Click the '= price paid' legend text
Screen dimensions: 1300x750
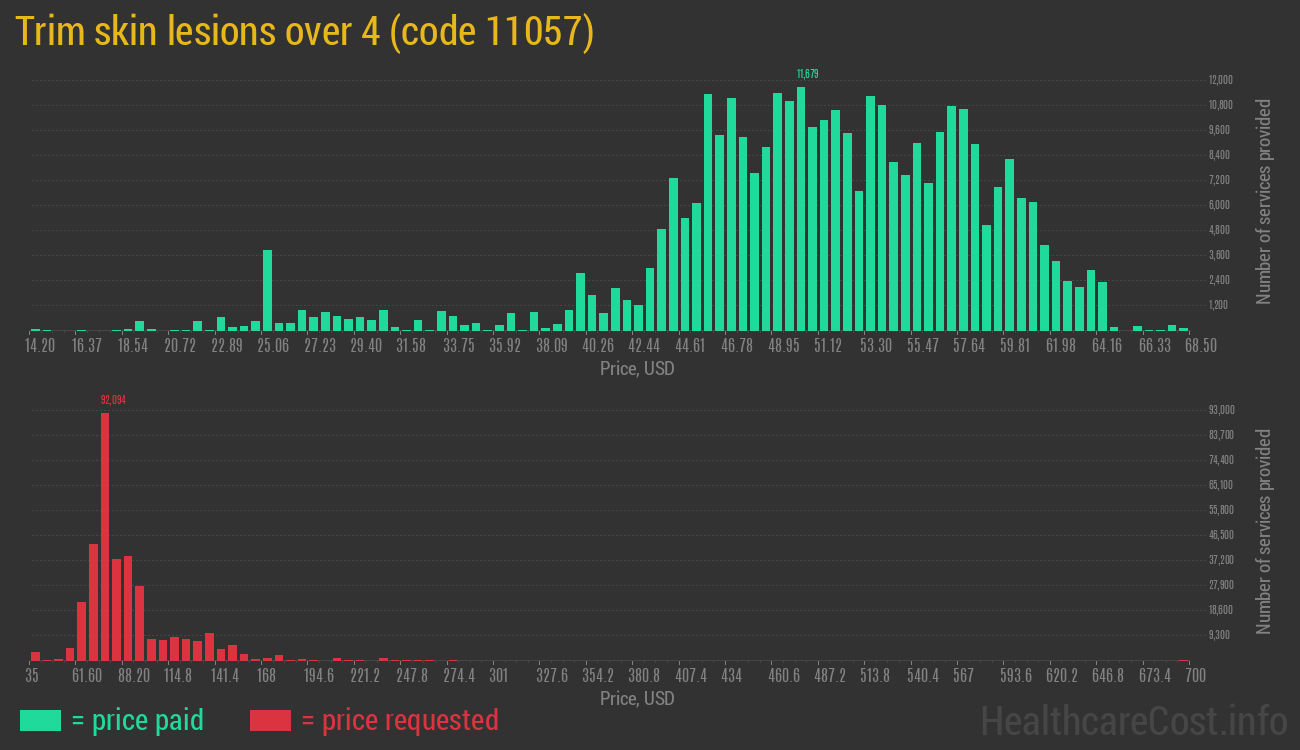pos(138,720)
